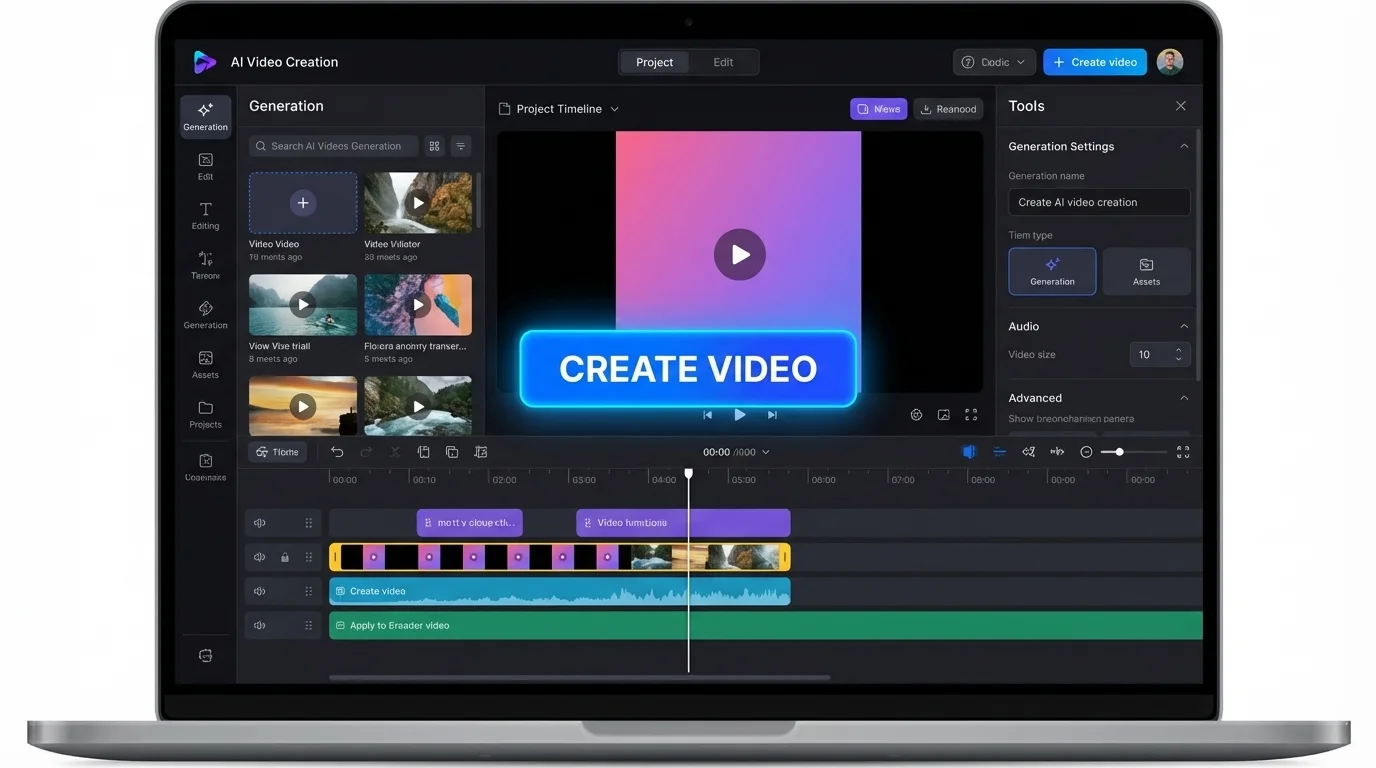Open the Edit panel in the left sidebar
The image size is (1376, 768).
(x=205, y=167)
